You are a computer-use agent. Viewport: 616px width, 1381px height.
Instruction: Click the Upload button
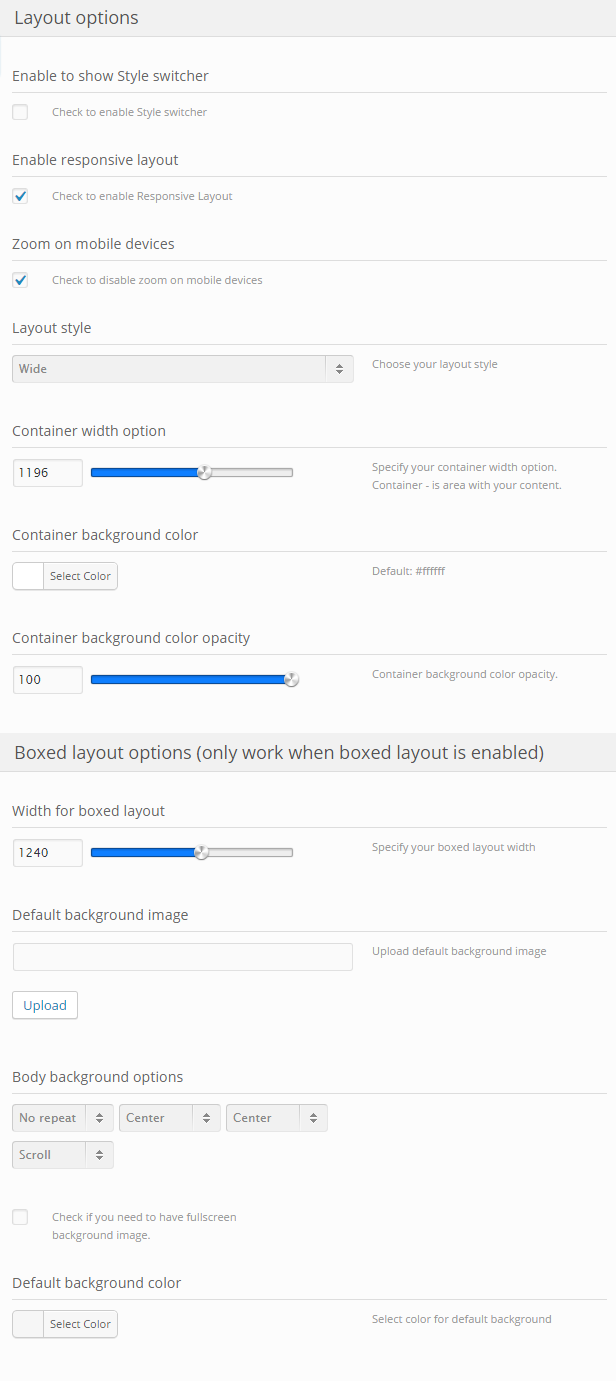(45, 1005)
